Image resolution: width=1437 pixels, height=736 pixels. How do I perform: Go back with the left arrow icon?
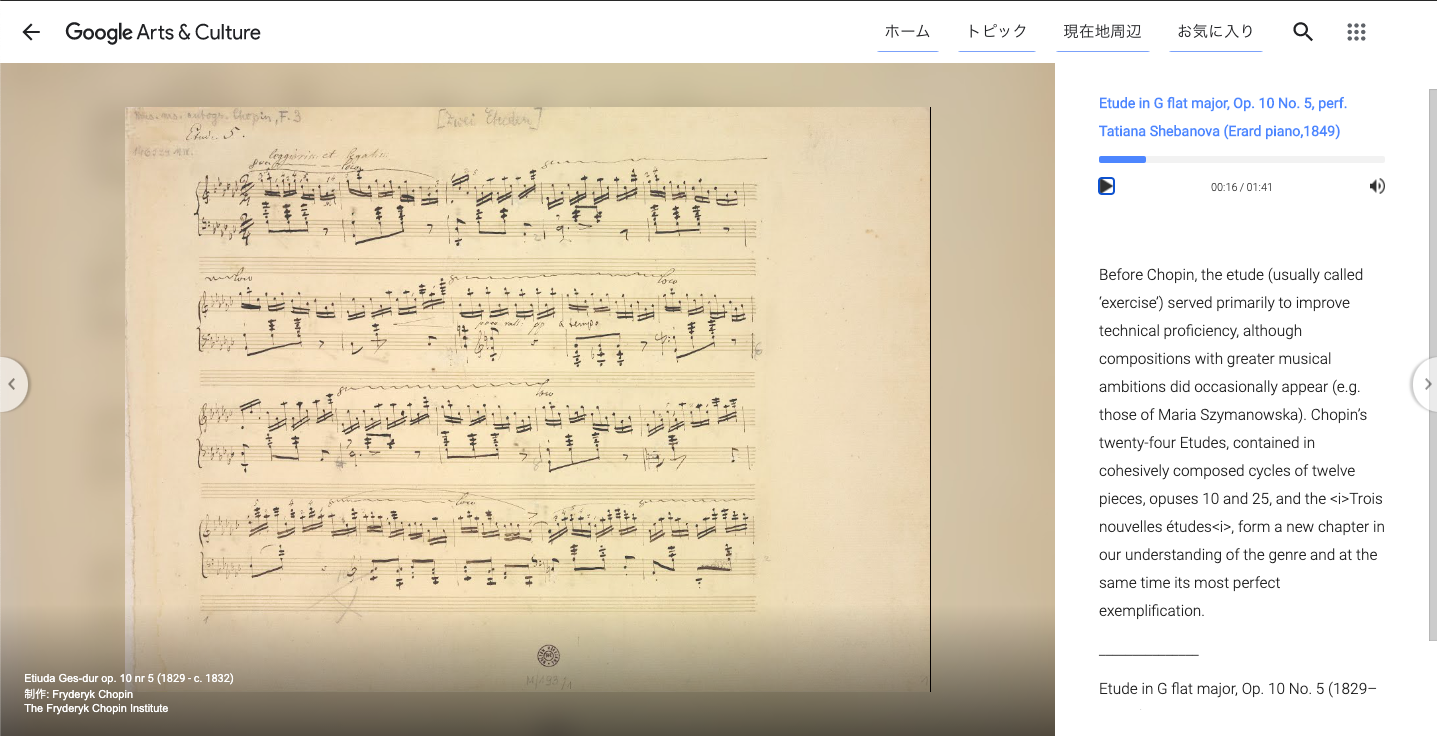(31, 32)
